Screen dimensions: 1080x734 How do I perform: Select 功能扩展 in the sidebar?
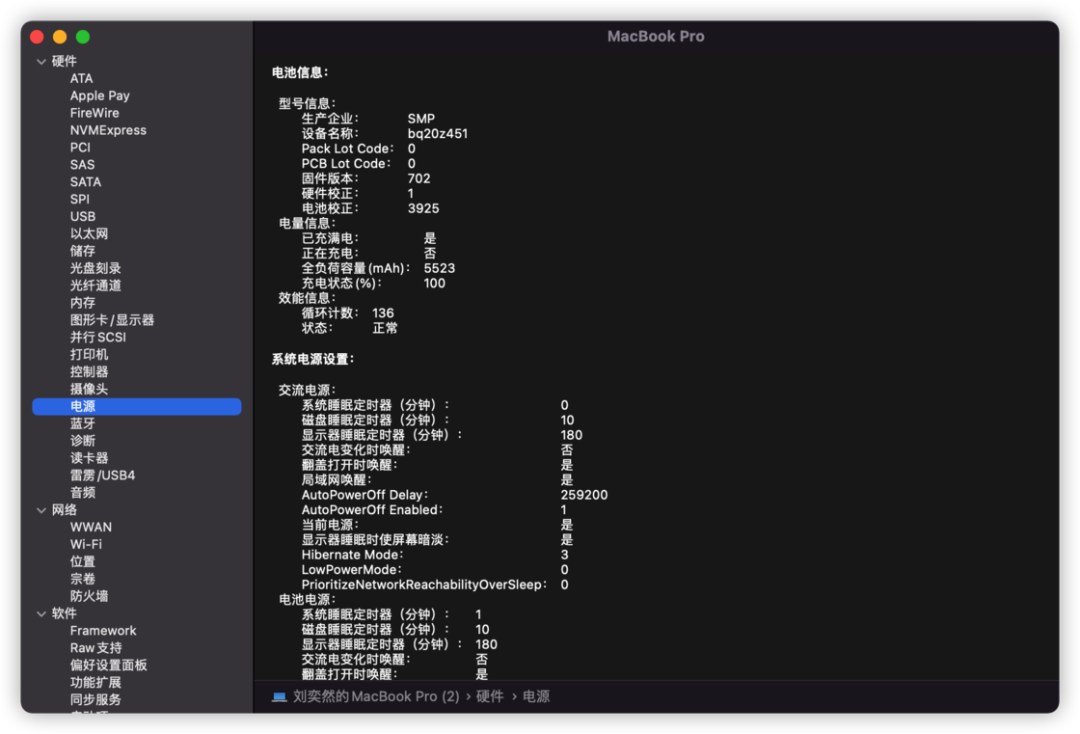point(95,682)
